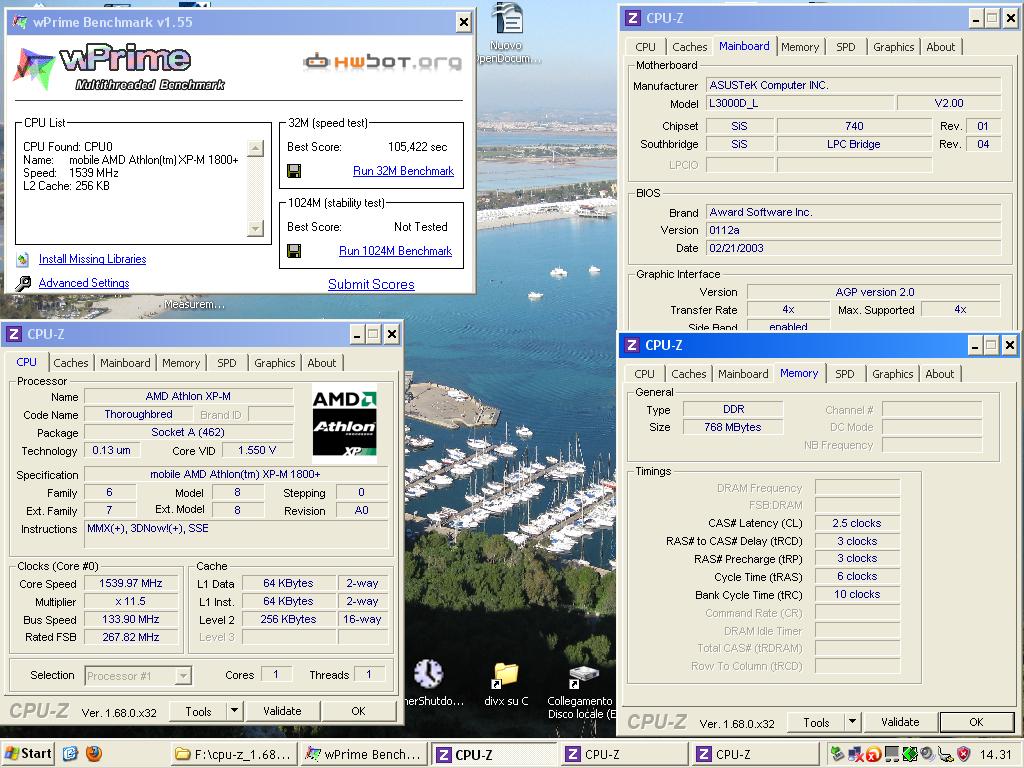Click '02/21/2003' BIOS Date field

click(x=854, y=248)
